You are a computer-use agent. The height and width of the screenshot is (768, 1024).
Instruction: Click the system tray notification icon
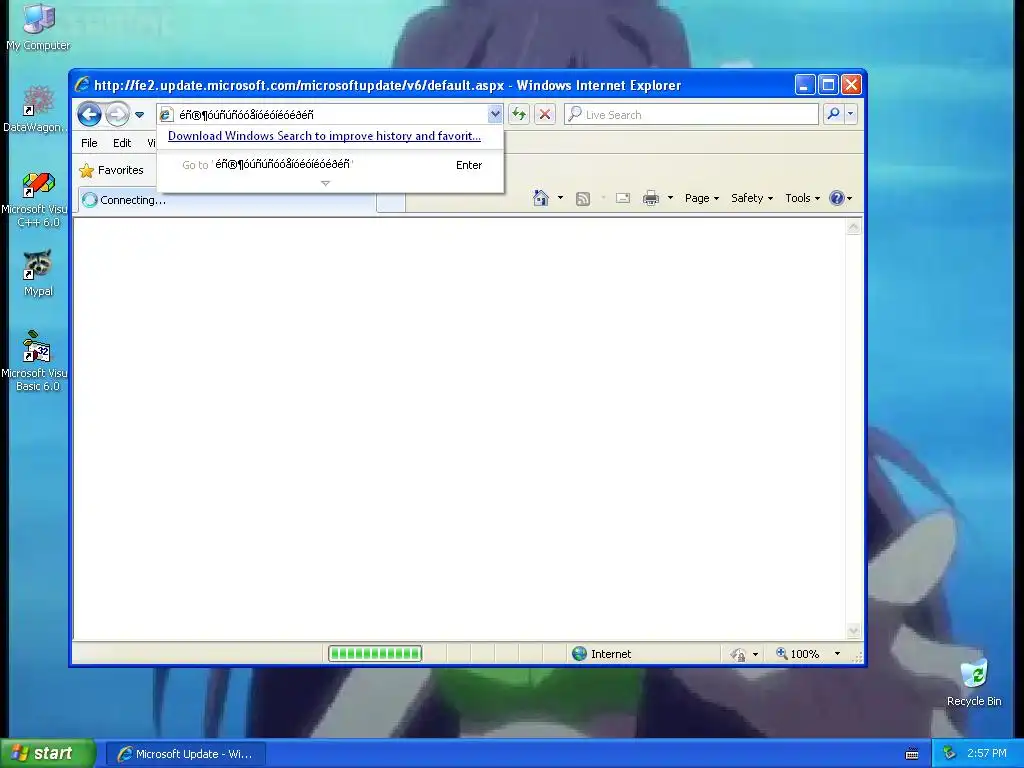949,754
